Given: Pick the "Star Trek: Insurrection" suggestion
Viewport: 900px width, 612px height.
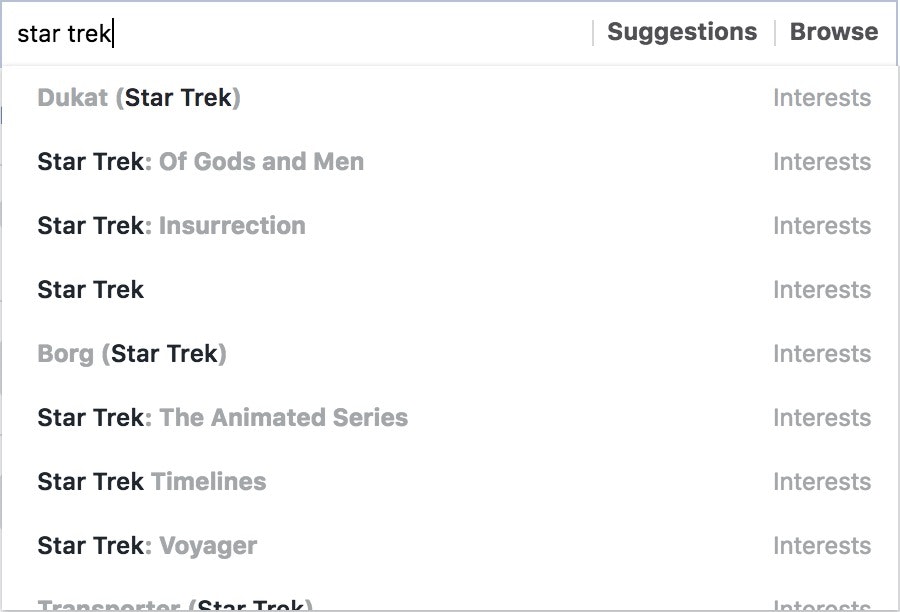Looking at the screenshot, I should tap(171, 226).
